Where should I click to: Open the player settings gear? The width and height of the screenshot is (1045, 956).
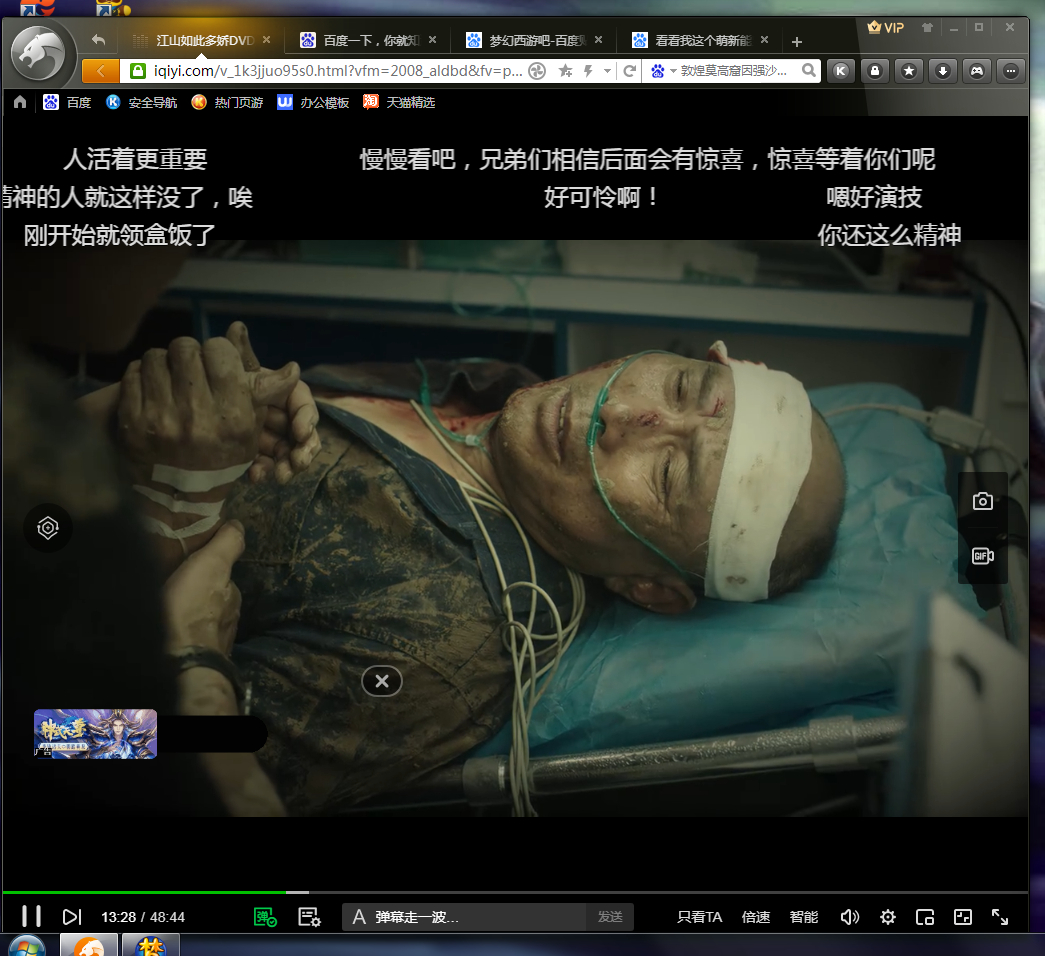[x=888, y=917]
